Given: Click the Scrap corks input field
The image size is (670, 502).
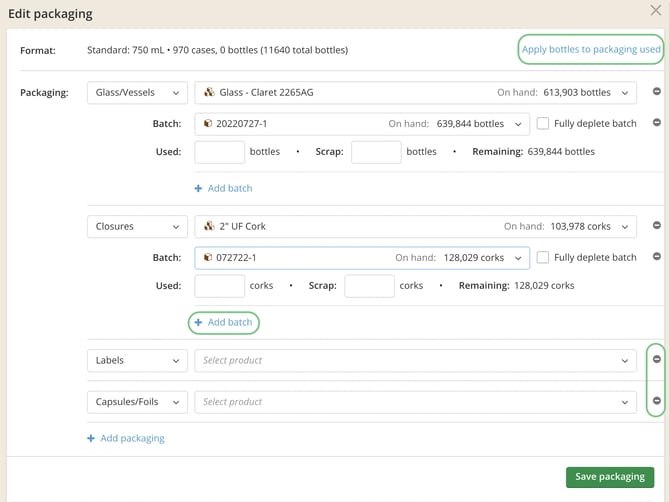Looking at the screenshot, I should click(369, 286).
